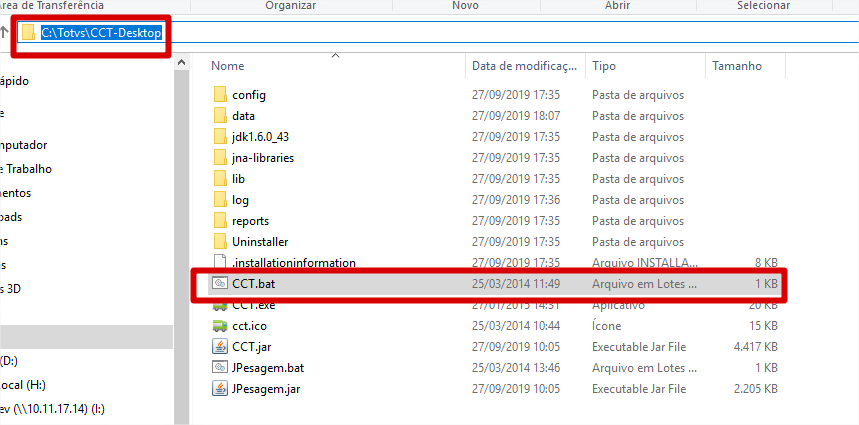Click the CCT.bat file name

(x=253, y=284)
